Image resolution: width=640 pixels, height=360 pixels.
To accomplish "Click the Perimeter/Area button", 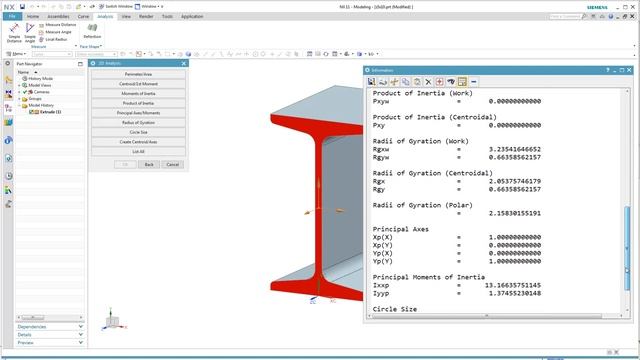I will point(138,74).
